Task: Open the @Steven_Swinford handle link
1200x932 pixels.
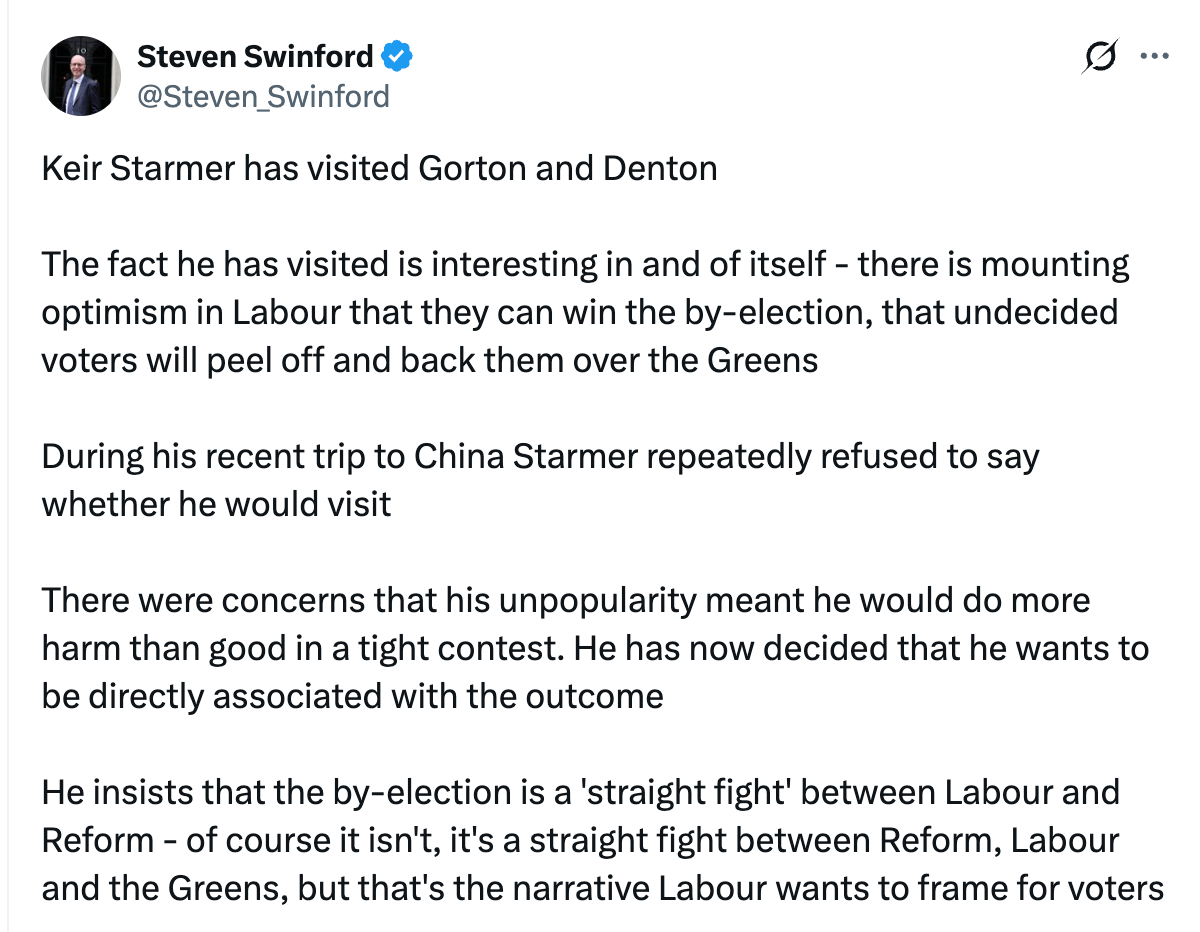Action: click(x=262, y=96)
